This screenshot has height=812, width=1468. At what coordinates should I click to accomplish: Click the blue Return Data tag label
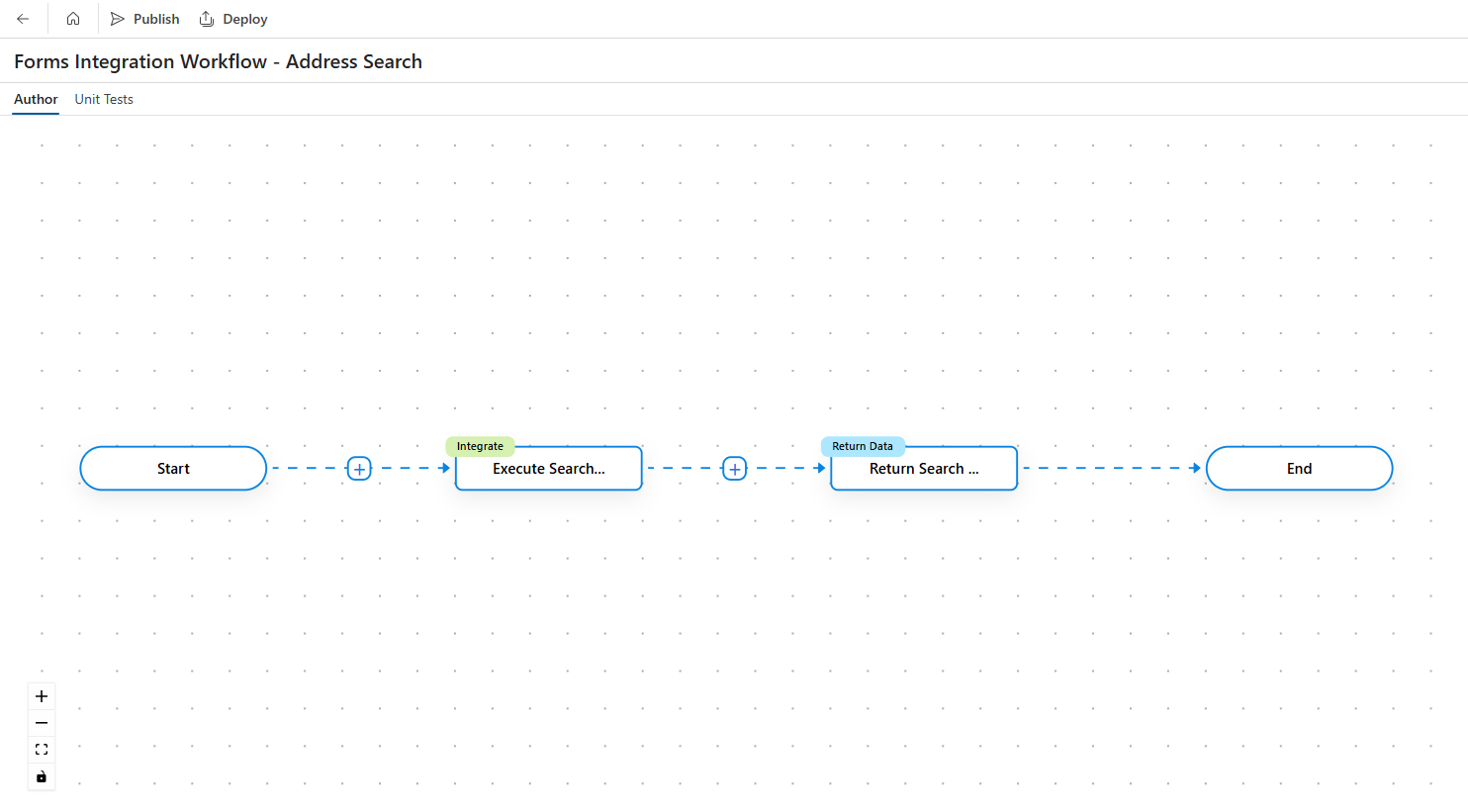(x=862, y=446)
